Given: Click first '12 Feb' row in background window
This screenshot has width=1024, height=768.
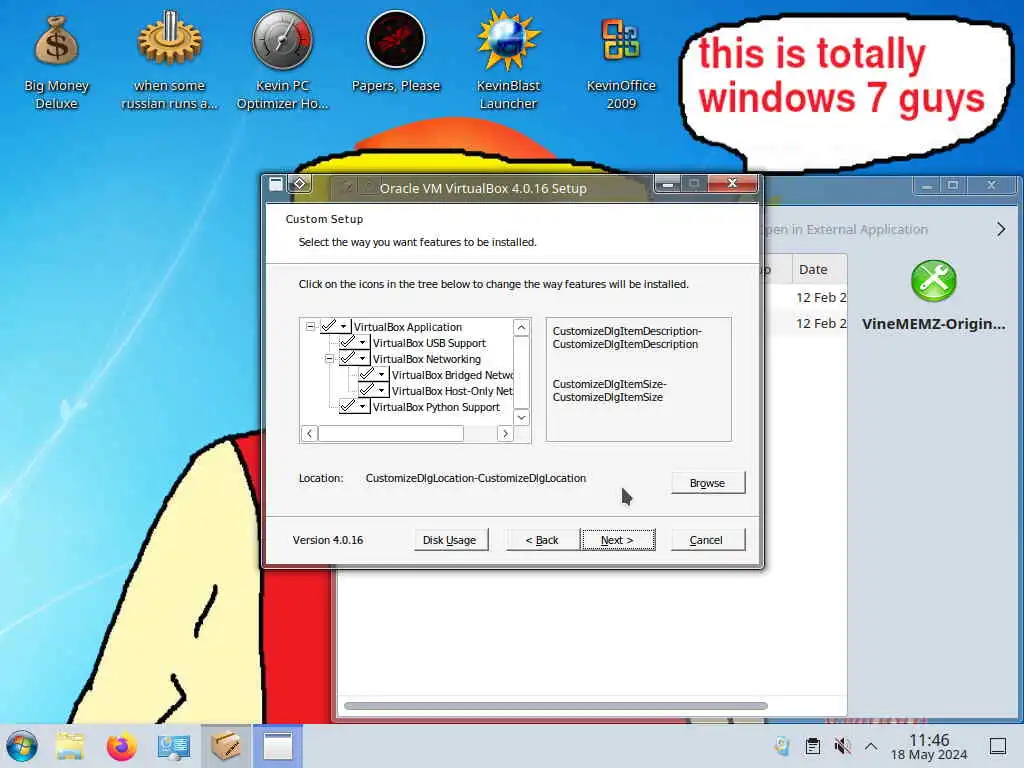Looking at the screenshot, I should click(x=820, y=297).
